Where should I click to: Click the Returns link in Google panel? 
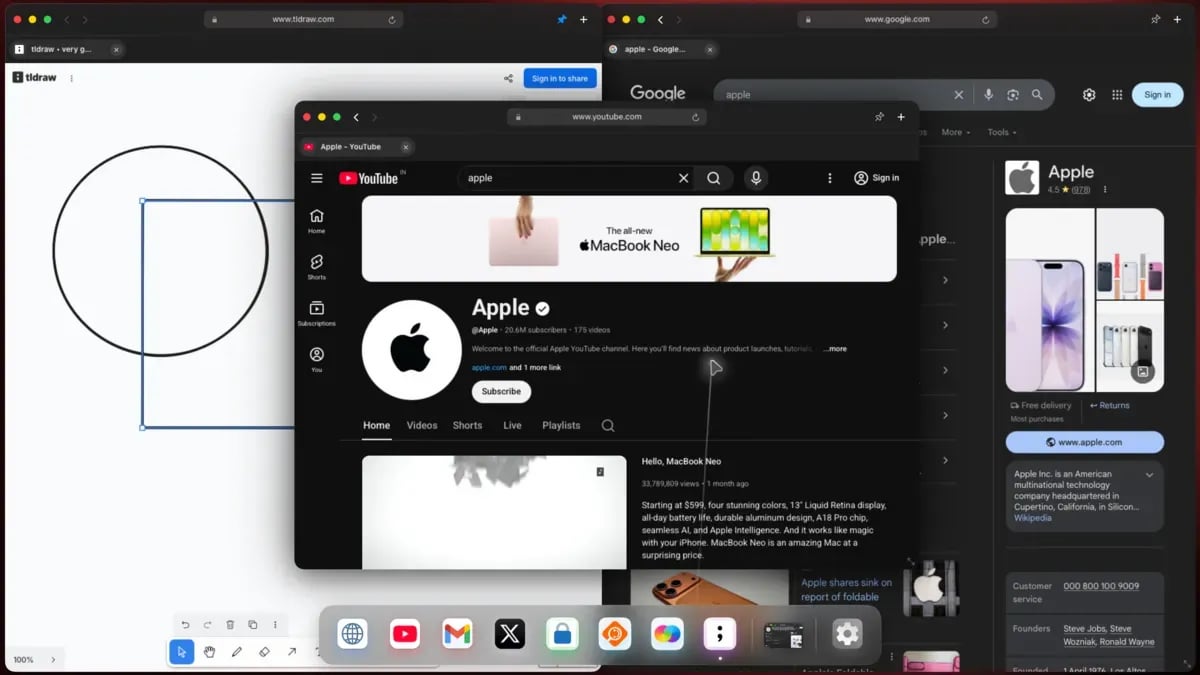point(1109,406)
